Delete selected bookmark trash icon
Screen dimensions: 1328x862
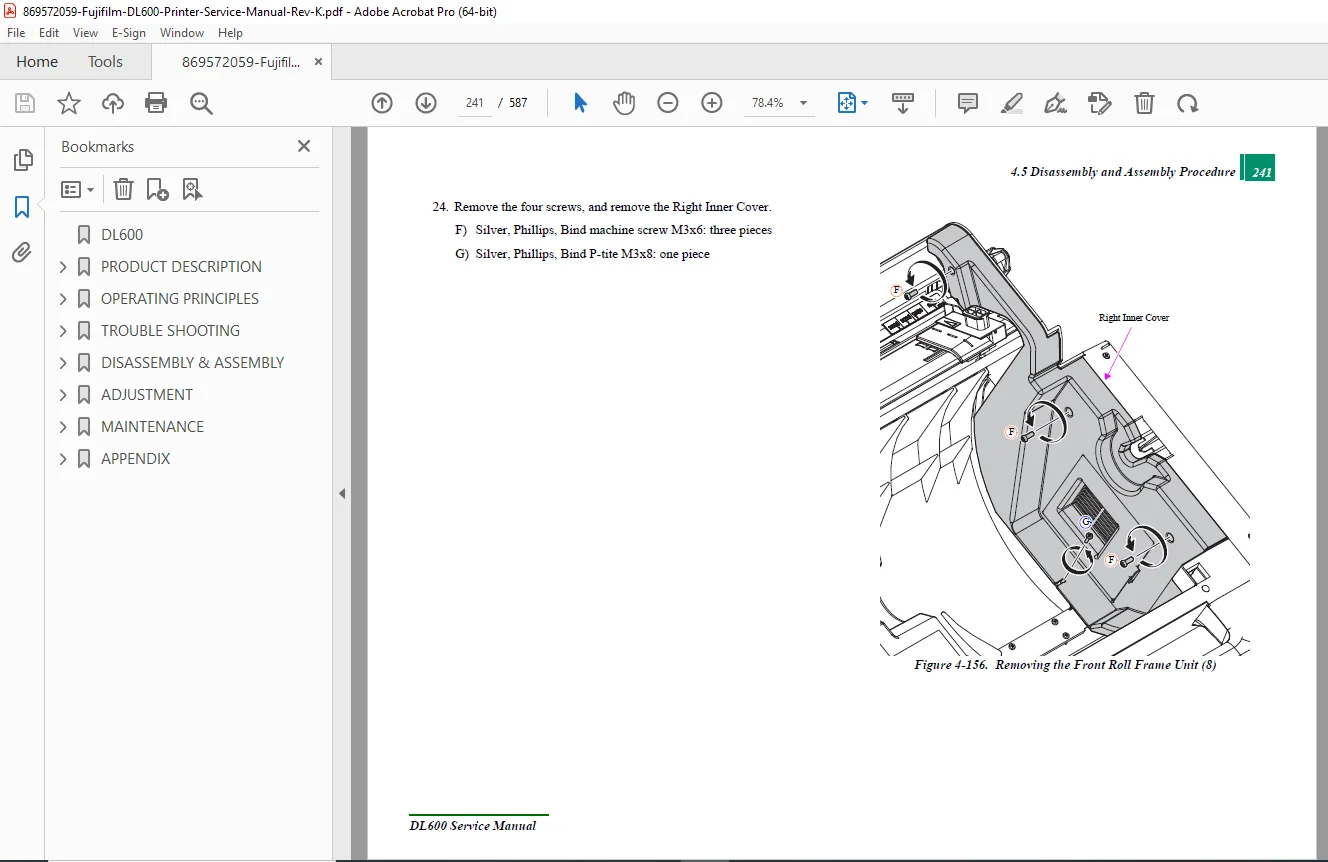[122, 189]
